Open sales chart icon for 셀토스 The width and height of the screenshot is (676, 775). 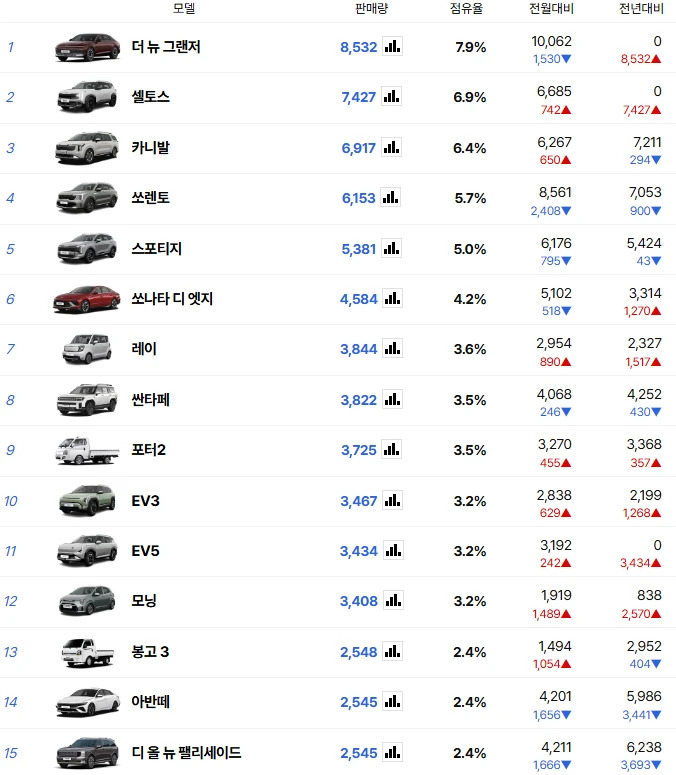point(391,96)
